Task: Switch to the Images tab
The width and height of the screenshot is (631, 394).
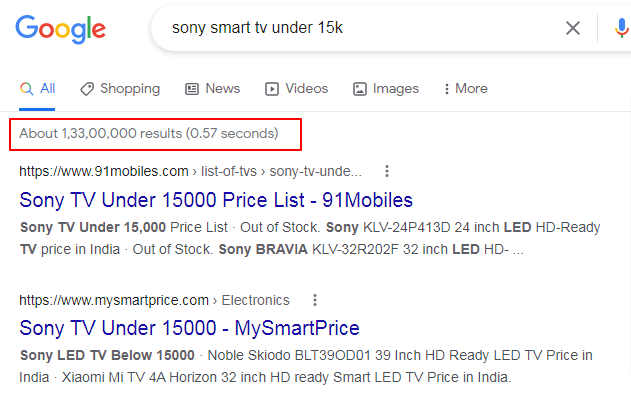Action: [386, 89]
